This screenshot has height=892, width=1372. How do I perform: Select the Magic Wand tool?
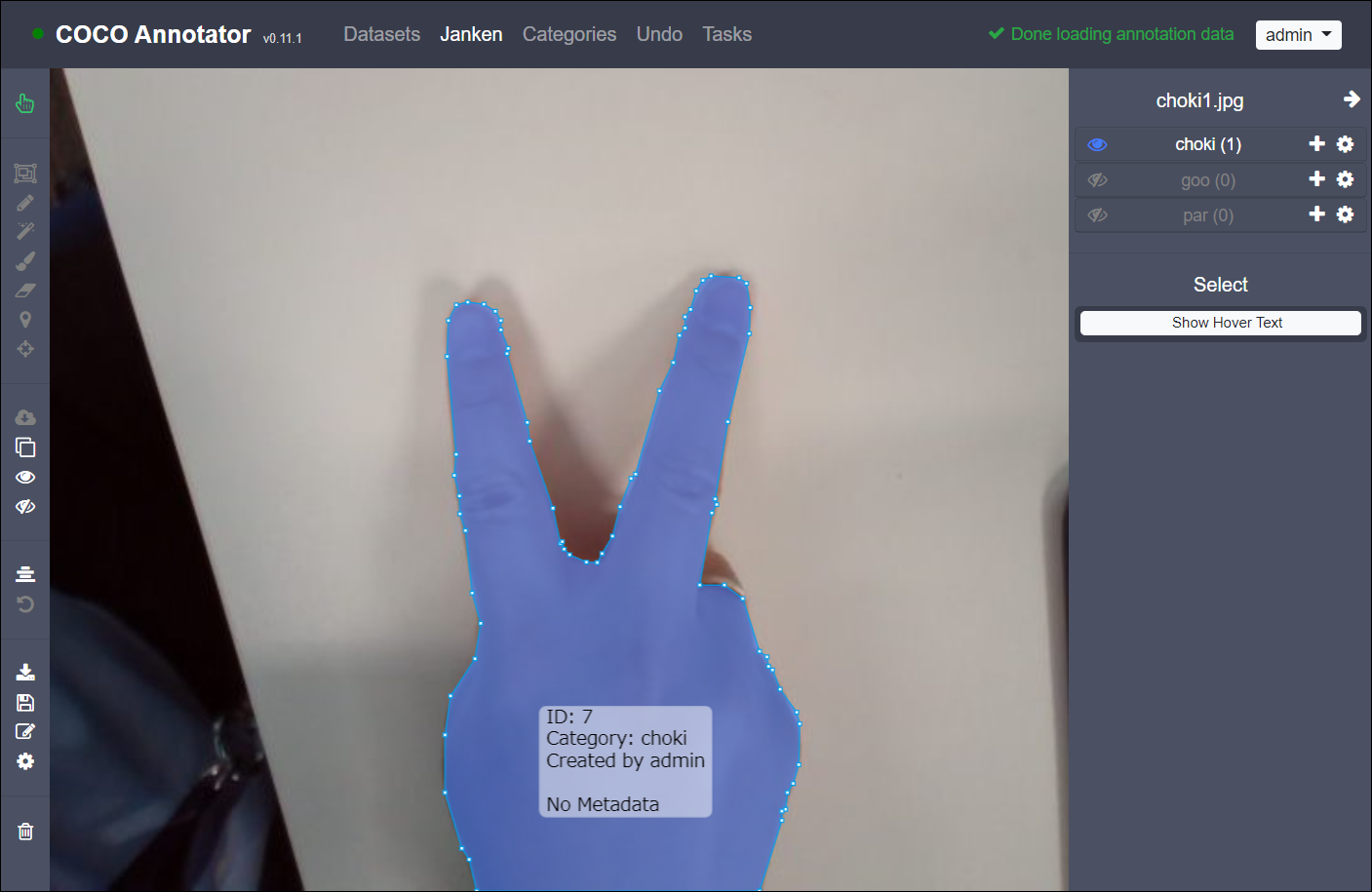[25, 231]
